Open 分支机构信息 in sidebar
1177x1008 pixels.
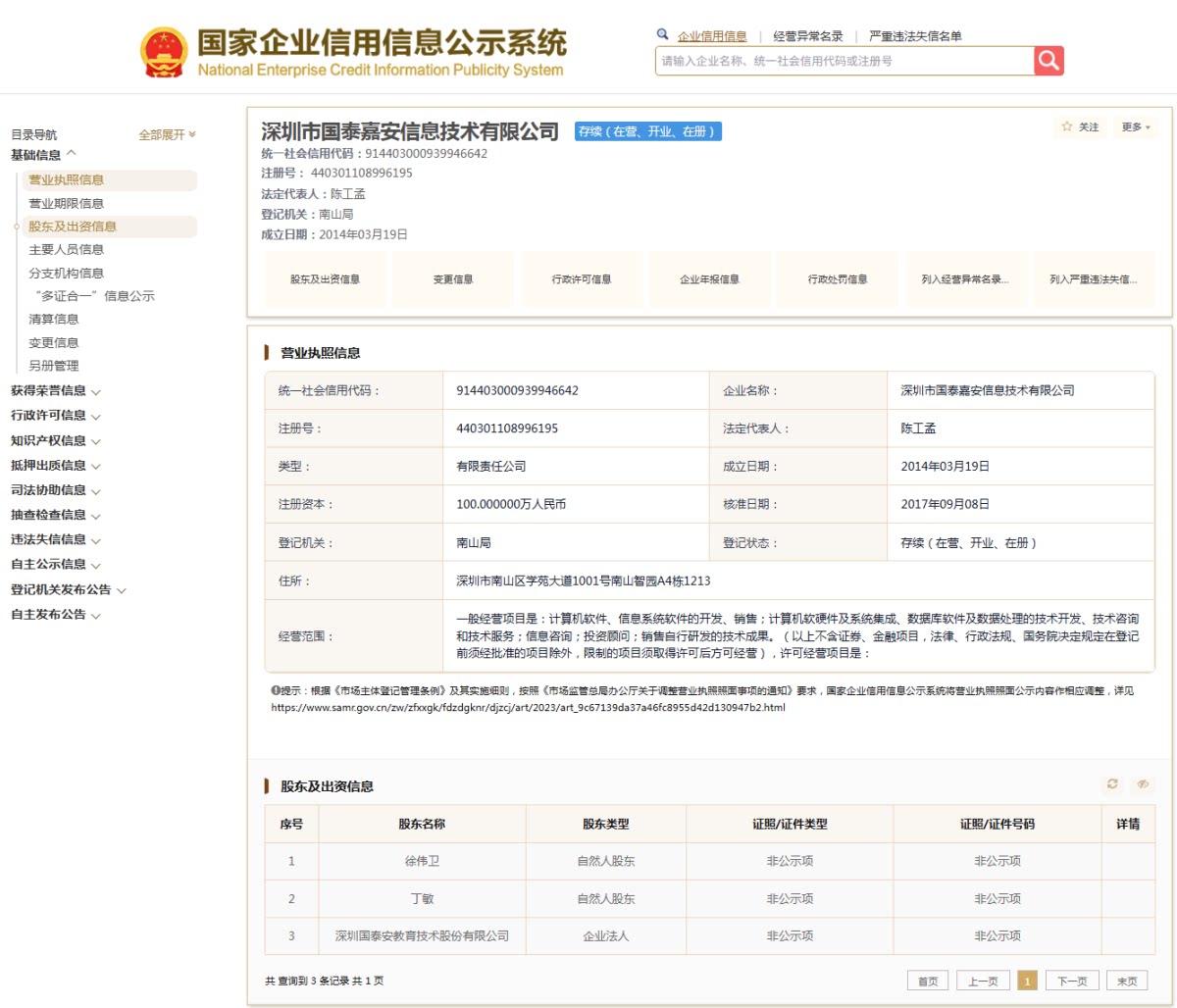point(67,273)
